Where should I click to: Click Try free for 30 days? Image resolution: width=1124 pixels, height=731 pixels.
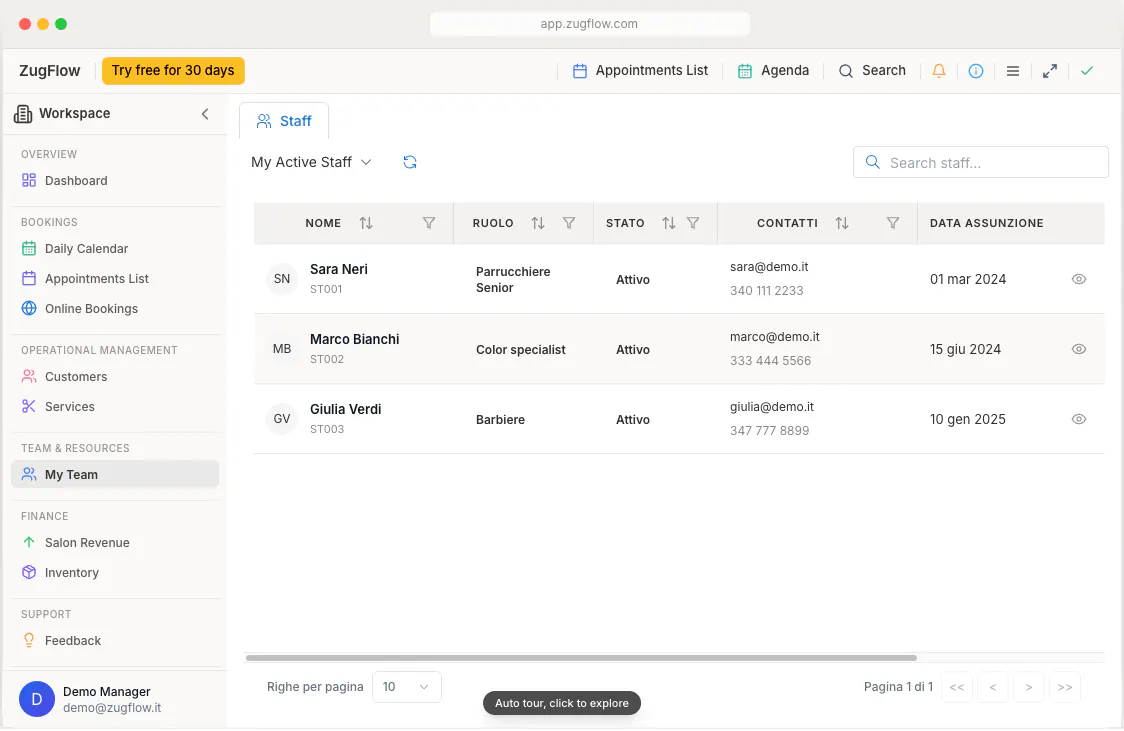tap(173, 71)
